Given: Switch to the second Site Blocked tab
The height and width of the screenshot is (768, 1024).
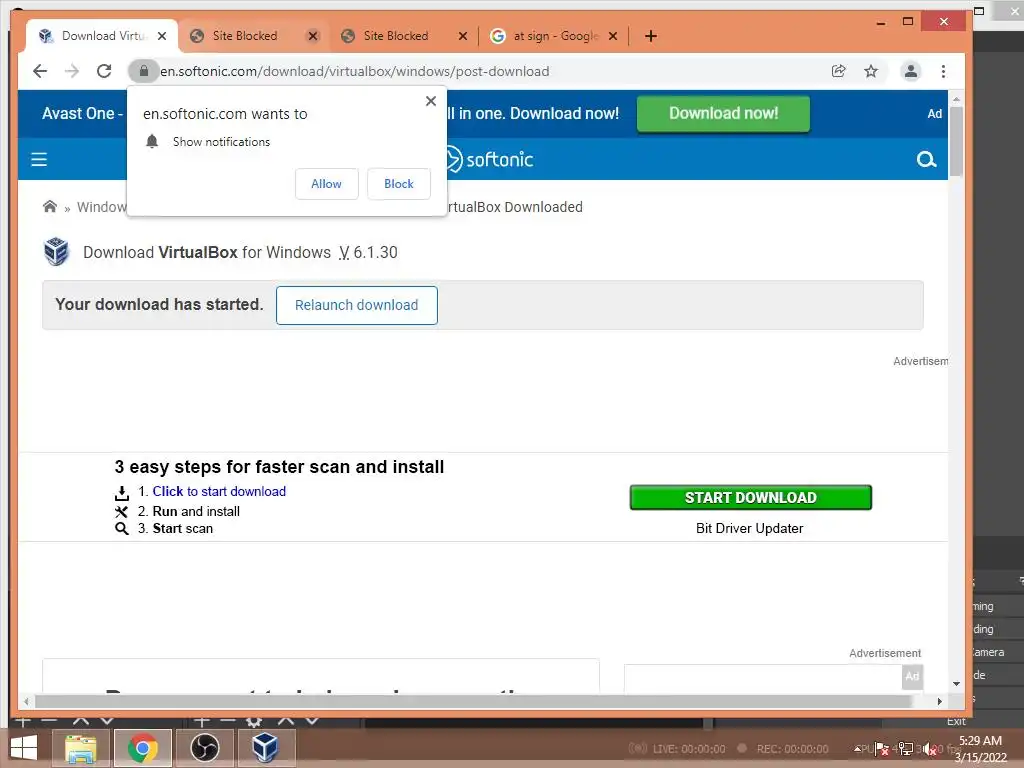Looking at the screenshot, I should [x=396, y=36].
